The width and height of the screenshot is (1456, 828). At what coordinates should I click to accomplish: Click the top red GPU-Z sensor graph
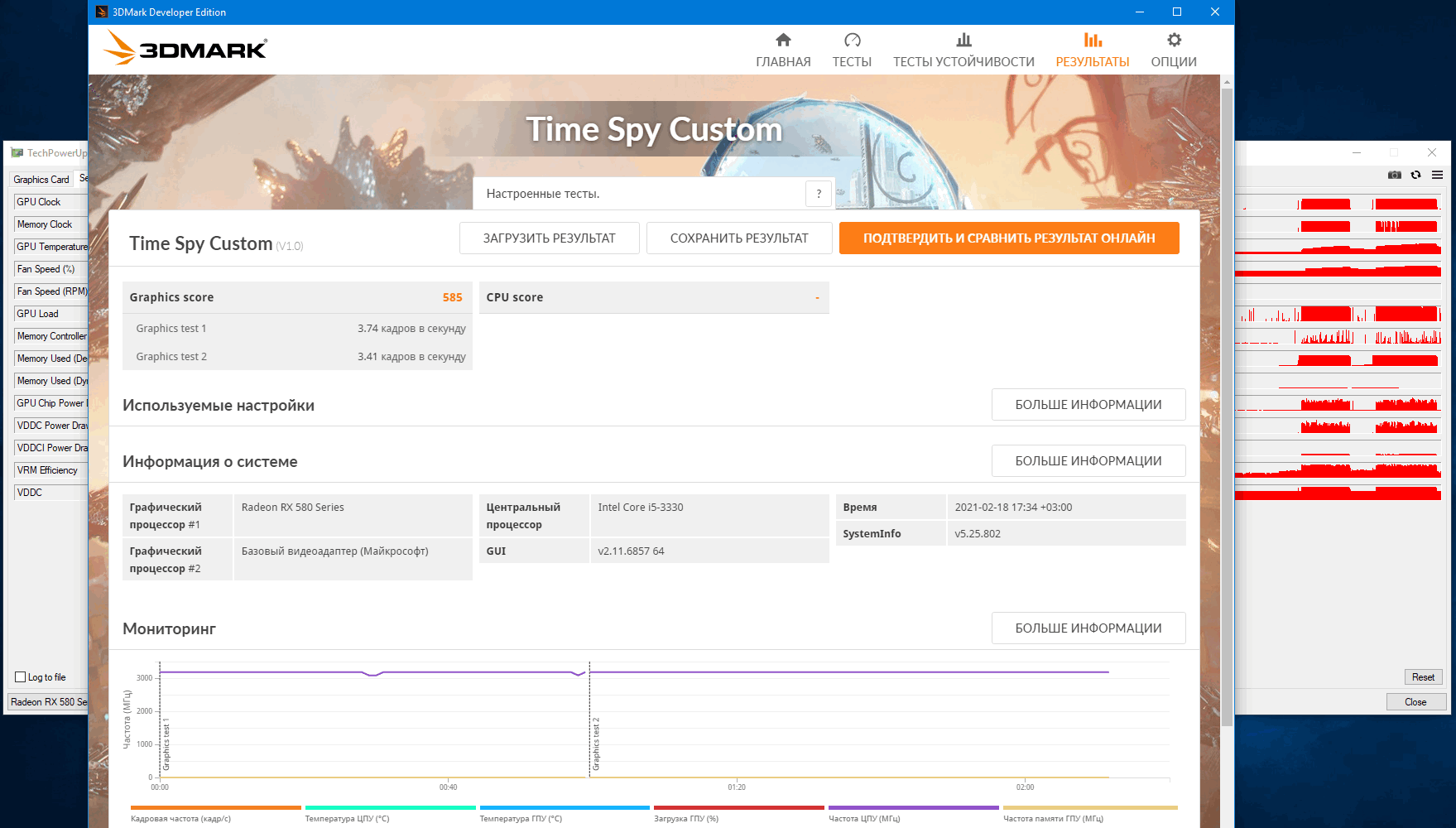coord(1338,202)
